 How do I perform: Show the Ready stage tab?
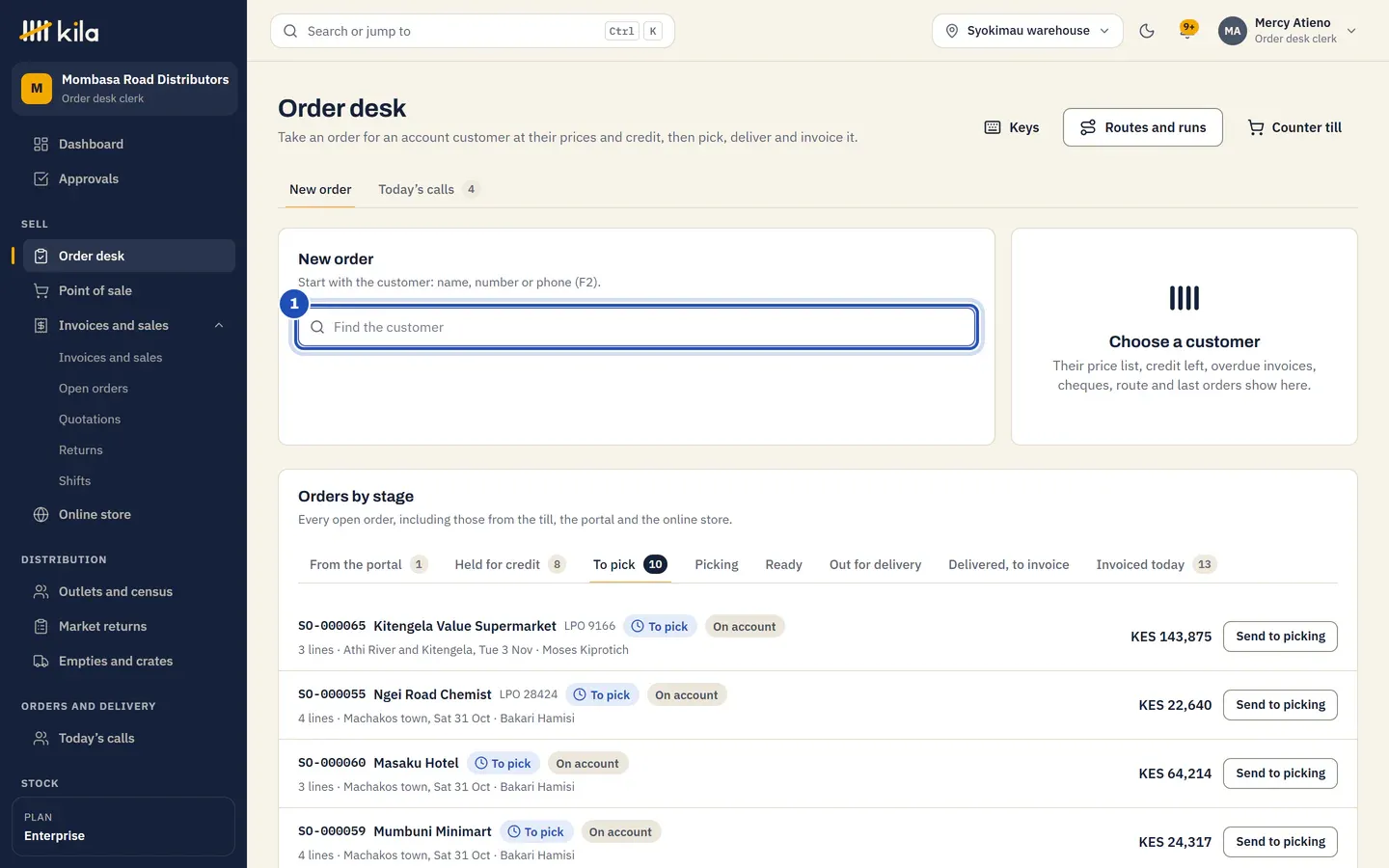[783, 564]
